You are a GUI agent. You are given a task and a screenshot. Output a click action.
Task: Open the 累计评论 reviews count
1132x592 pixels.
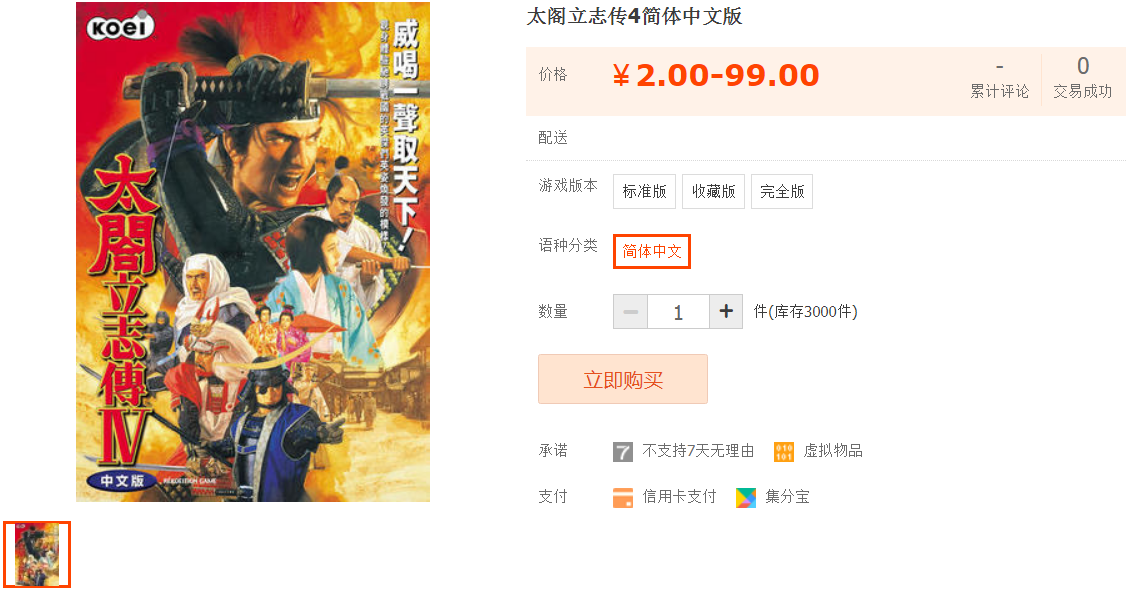point(999,80)
